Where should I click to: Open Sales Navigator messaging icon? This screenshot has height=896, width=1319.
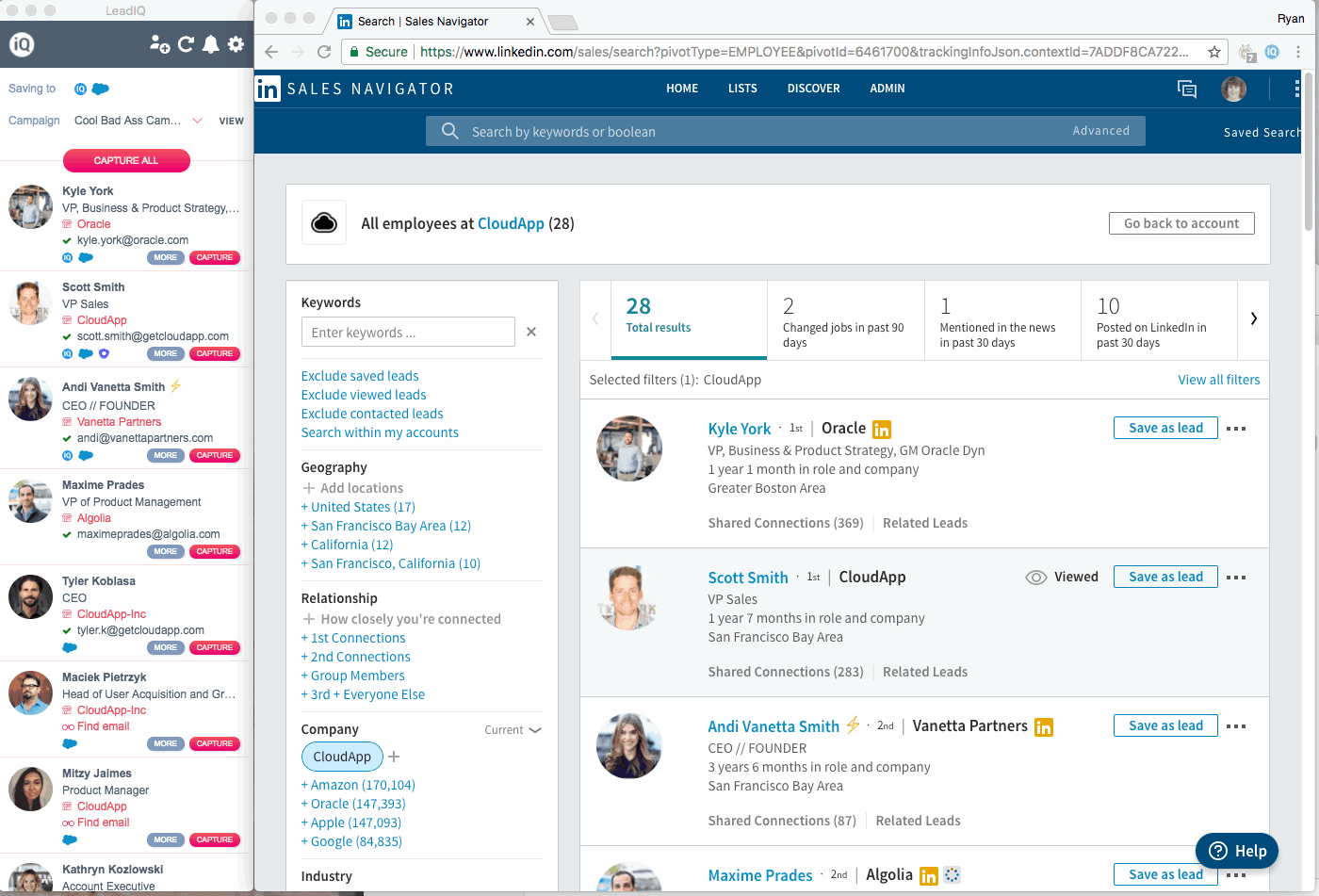(x=1187, y=89)
